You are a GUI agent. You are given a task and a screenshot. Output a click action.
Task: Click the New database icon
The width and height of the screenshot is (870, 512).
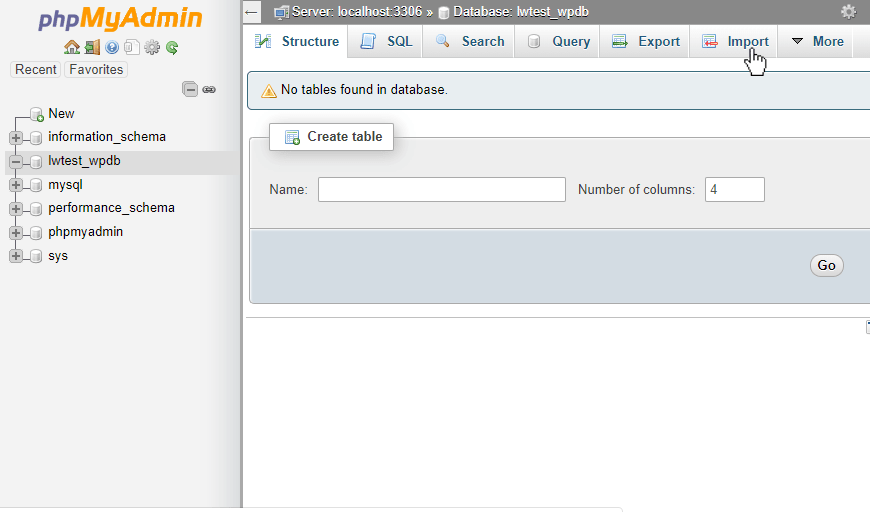point(37,114)
